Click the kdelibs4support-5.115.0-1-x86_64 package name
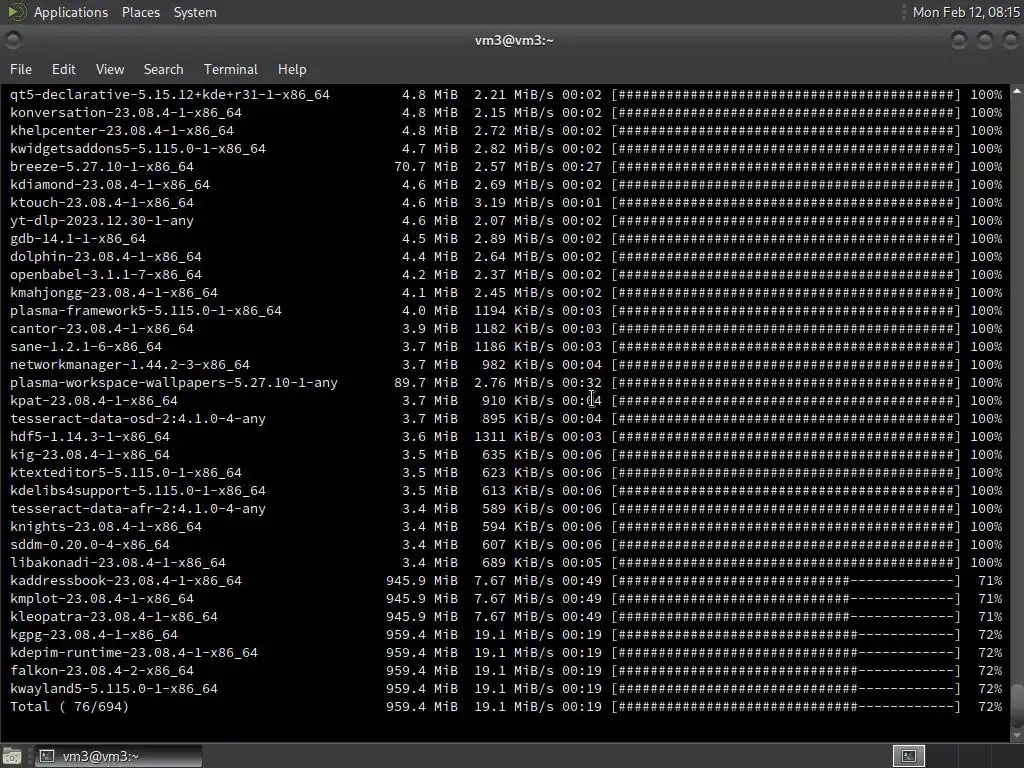Image resolution: width=1024 pixels, height=768 pixels. (x=138, y=490)
